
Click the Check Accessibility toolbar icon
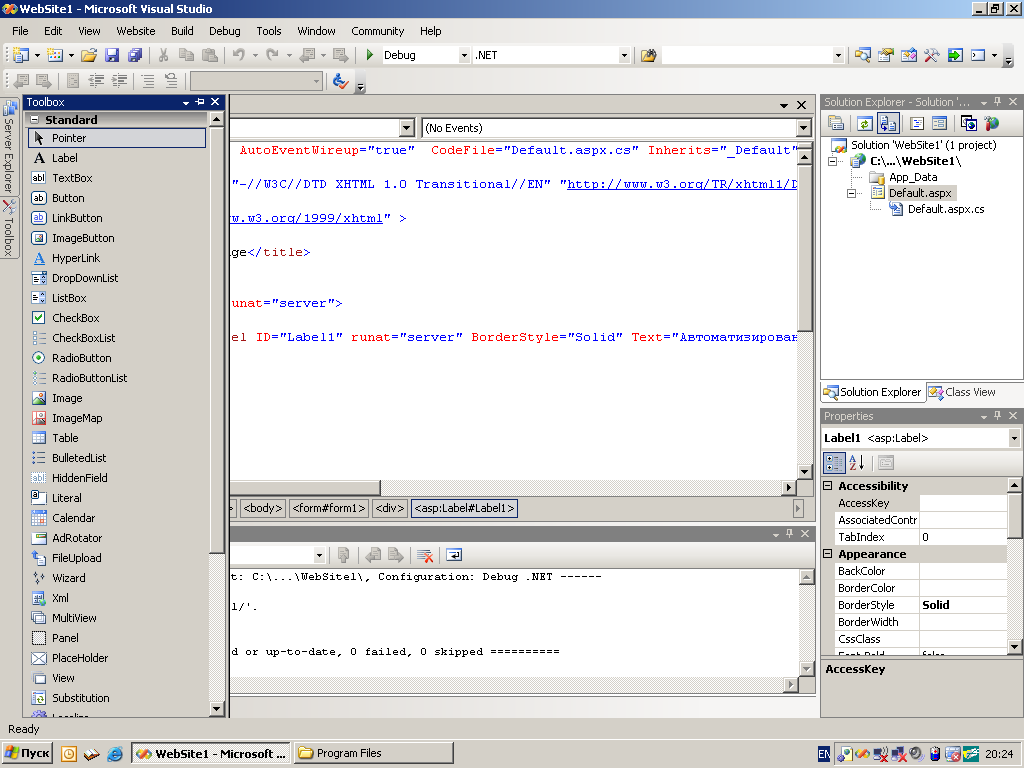point(341,81)
